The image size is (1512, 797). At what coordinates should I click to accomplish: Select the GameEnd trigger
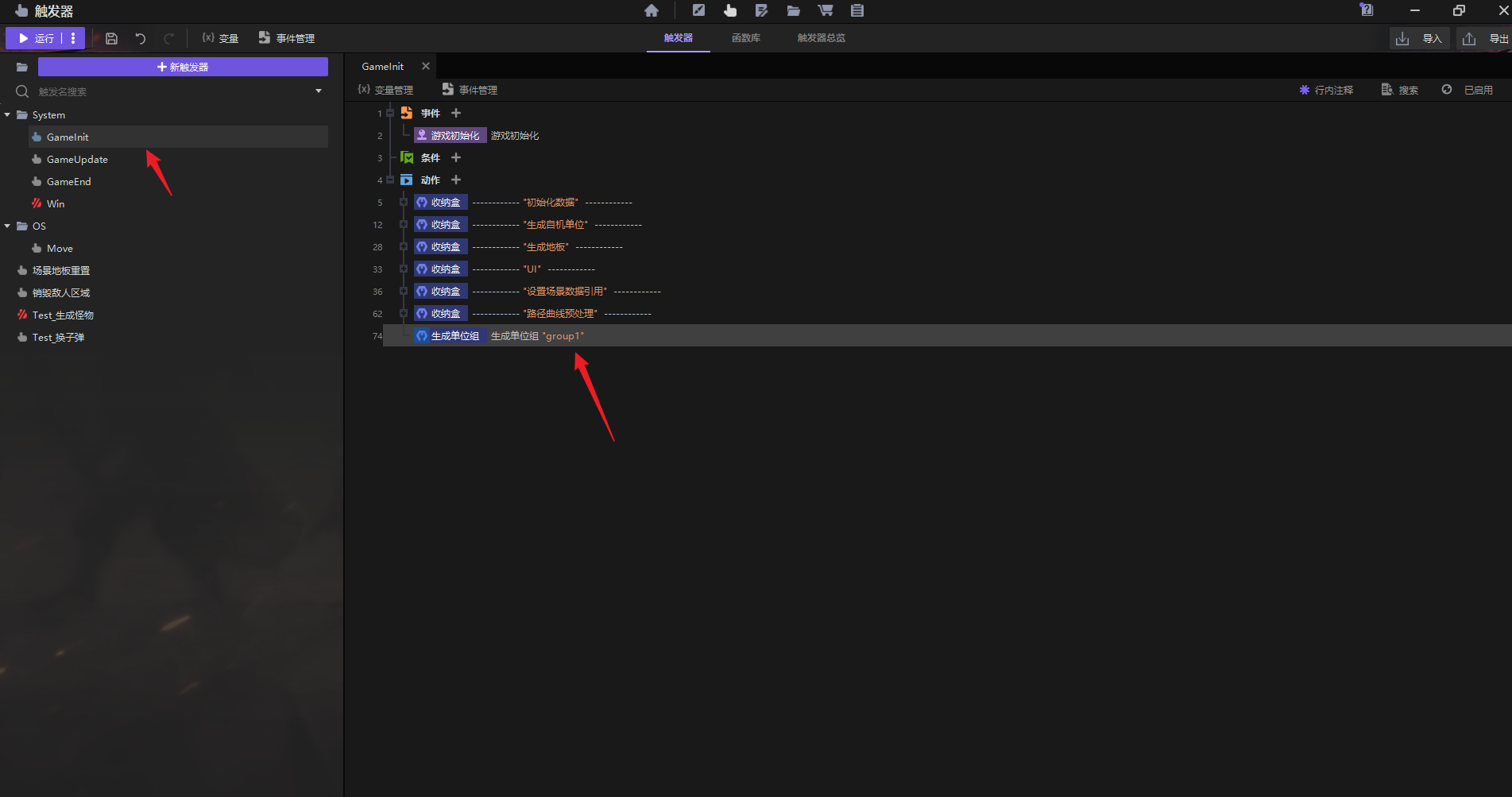(x=68, y=181)
